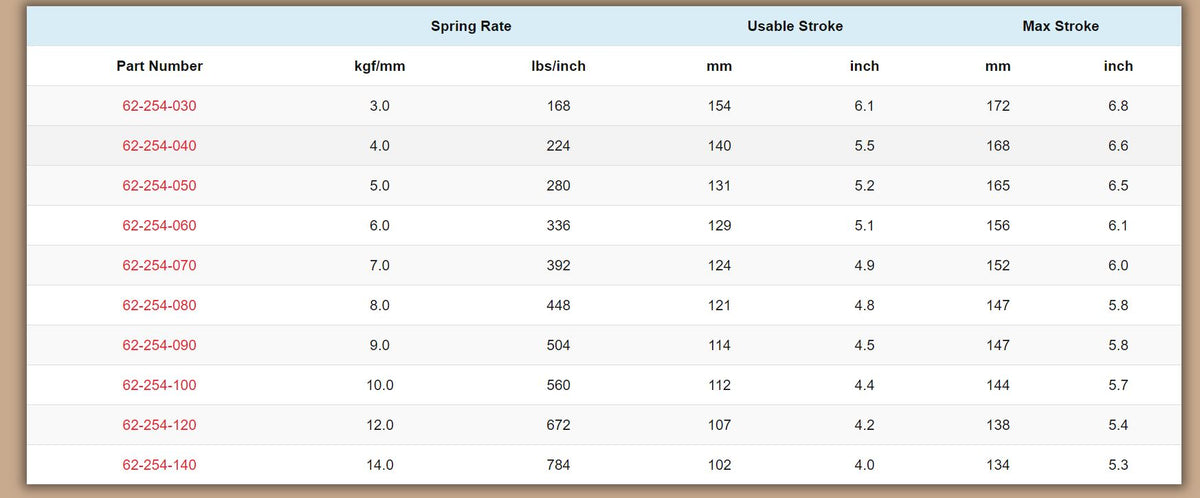Click the 14.0 kgf/mm cell
The height and width of the screenshot is (498, 1200).
point(380,465)
